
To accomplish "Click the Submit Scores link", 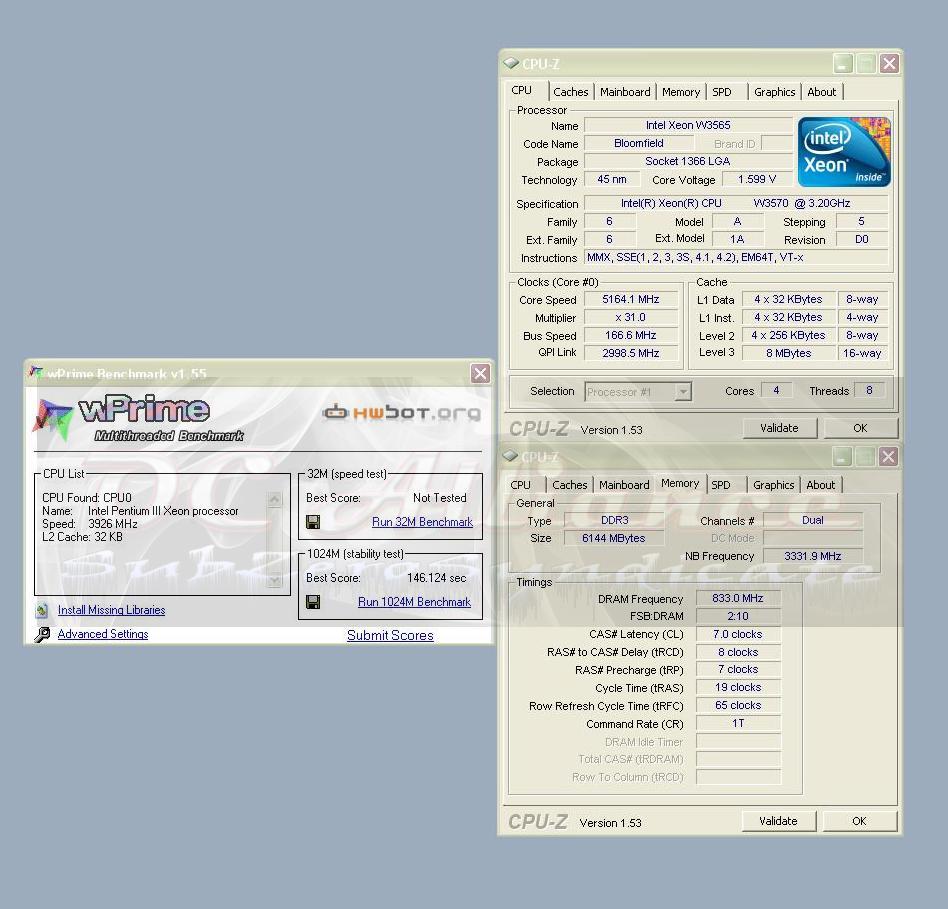I will tap(390, 636).
